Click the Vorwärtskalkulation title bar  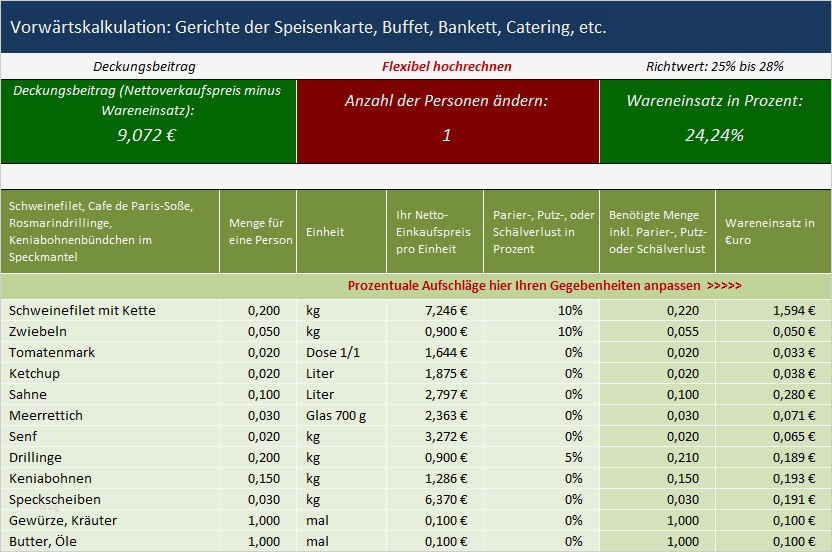coord(416,27)
